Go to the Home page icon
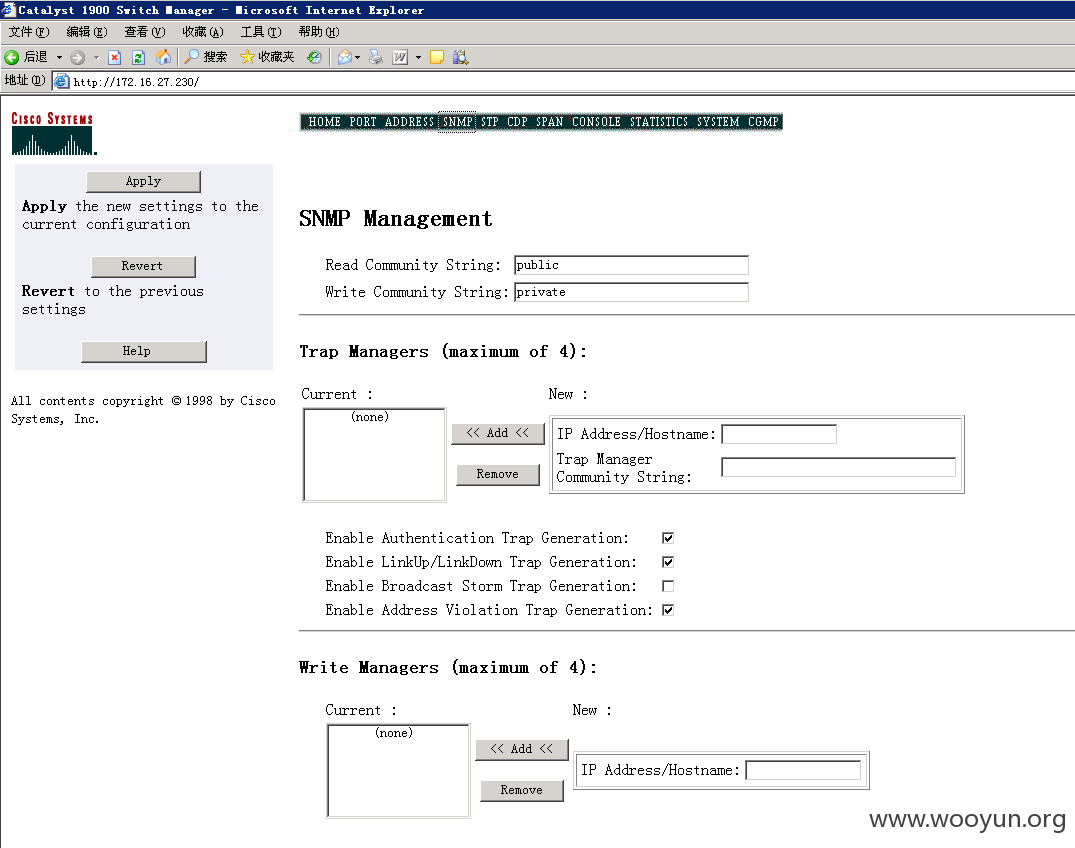Viewport: 1075px width, 848px height. click(163, 57)
